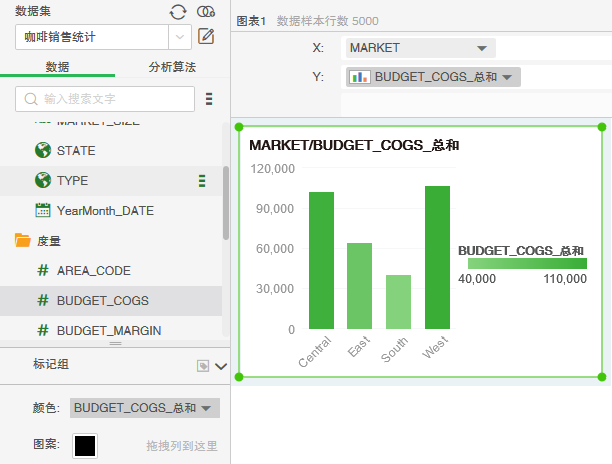This screenshot has height=464, width=612.
Task: Click the edit dataset pencil icon
Action: click(207, 37)
